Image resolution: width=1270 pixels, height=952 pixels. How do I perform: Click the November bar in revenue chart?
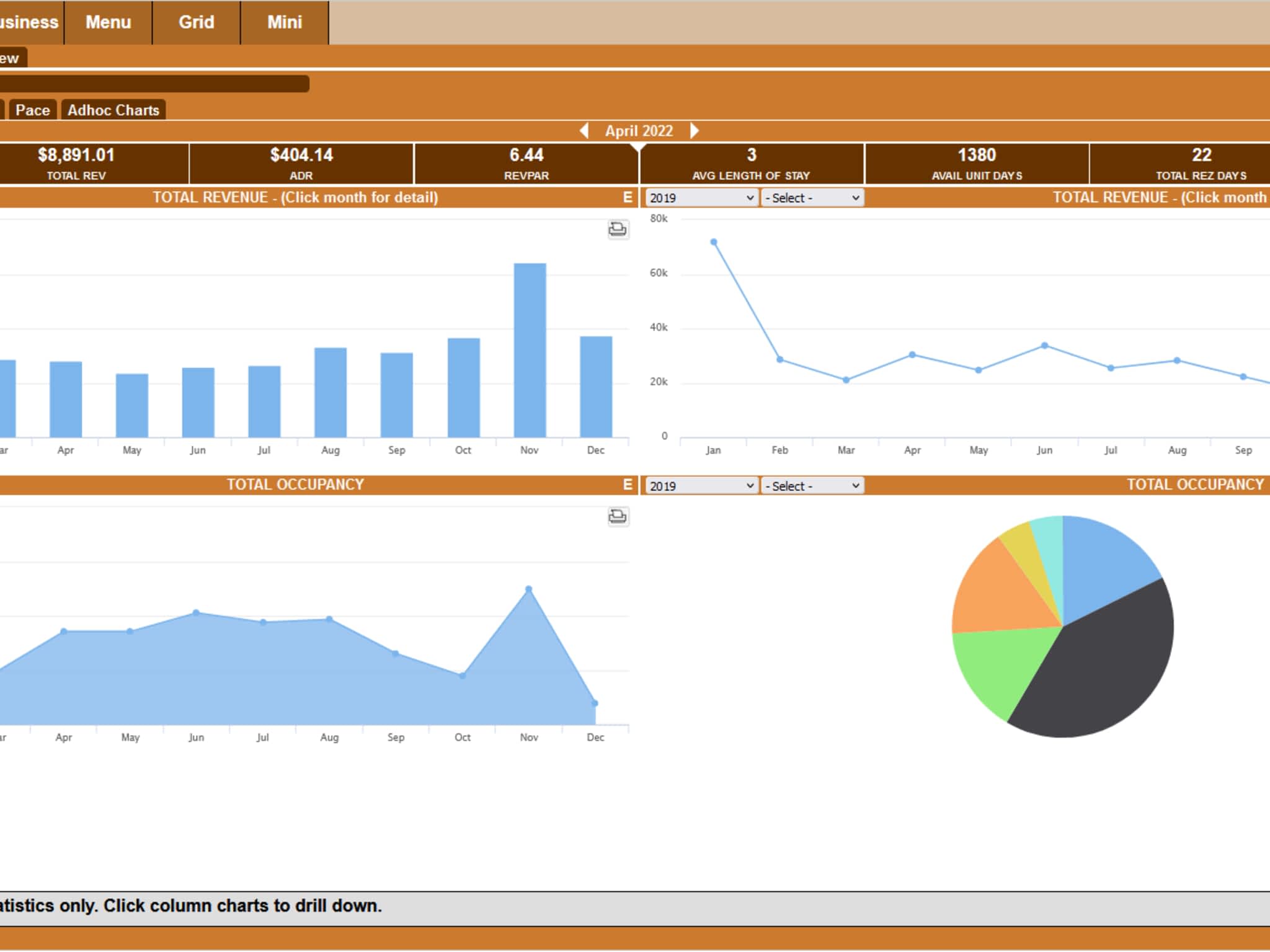530,350
